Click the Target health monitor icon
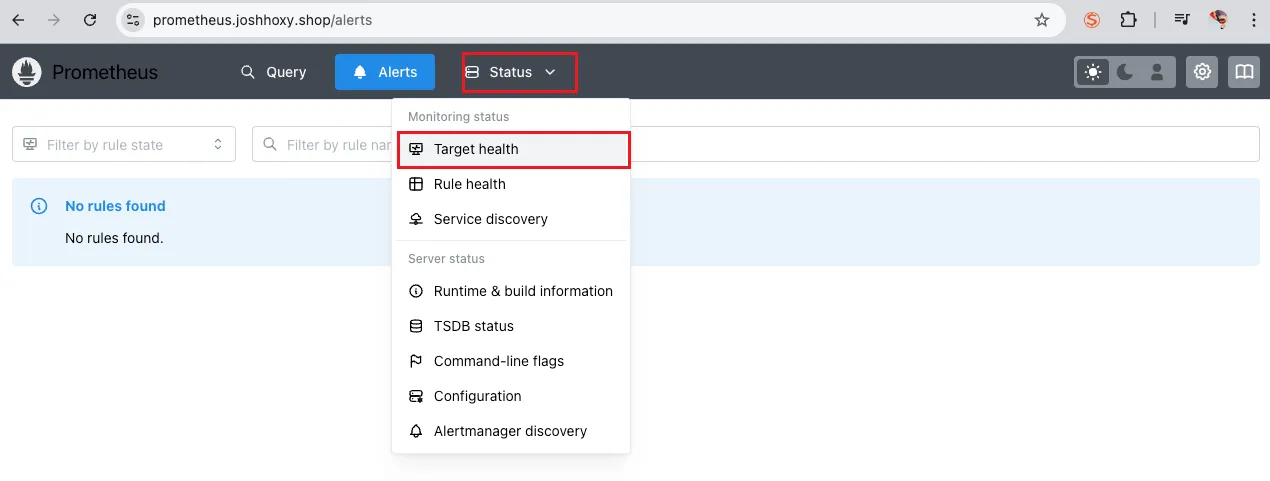This screenshot has width=1270, height=481. (416, 149)
